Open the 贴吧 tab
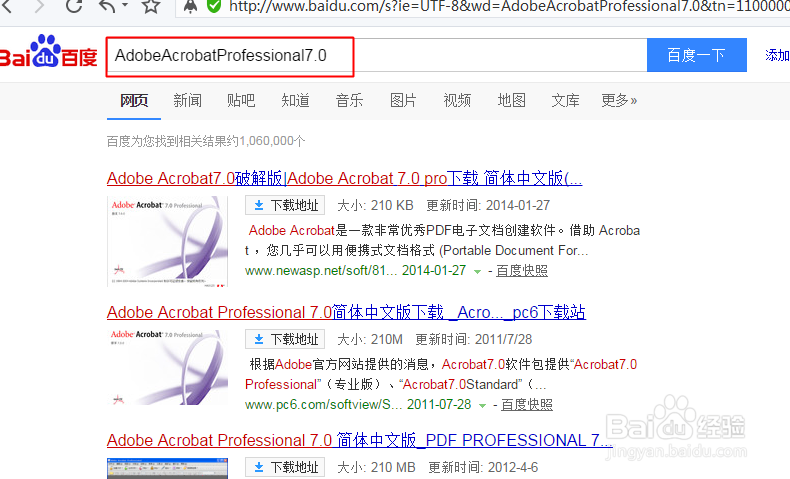 coord(241,100)
